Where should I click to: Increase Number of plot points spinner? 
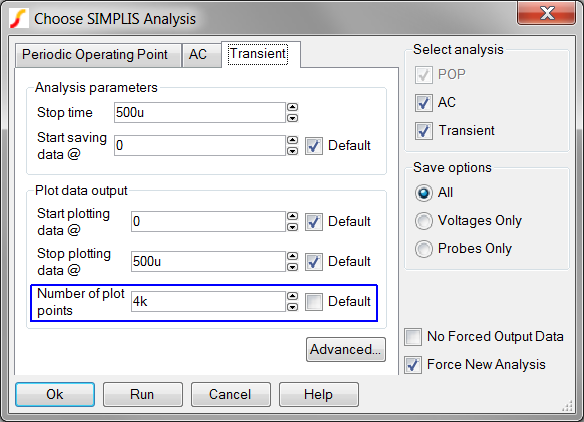[x=293, y=296]
